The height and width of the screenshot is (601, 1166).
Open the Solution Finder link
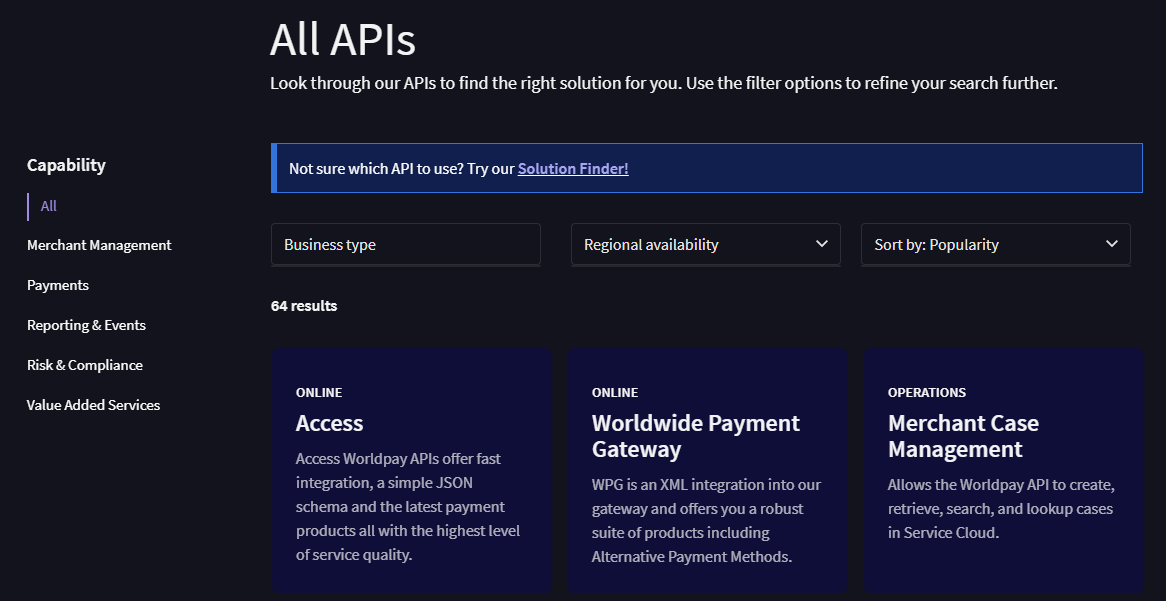coord(573,168)
